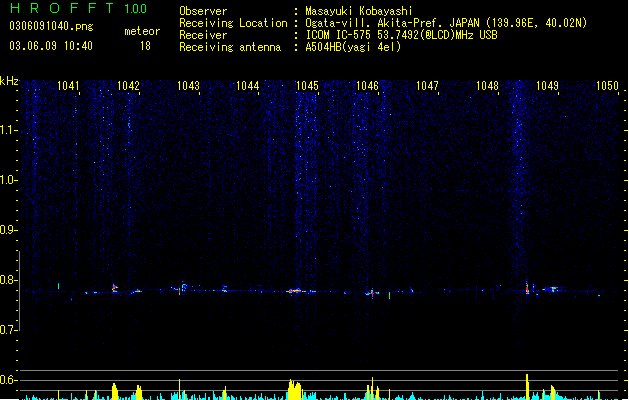Click the date stamp 03.06.09 10:40
Image resolution: width=629 pixels, height=400 pixels.
click(x=51, y=46)
